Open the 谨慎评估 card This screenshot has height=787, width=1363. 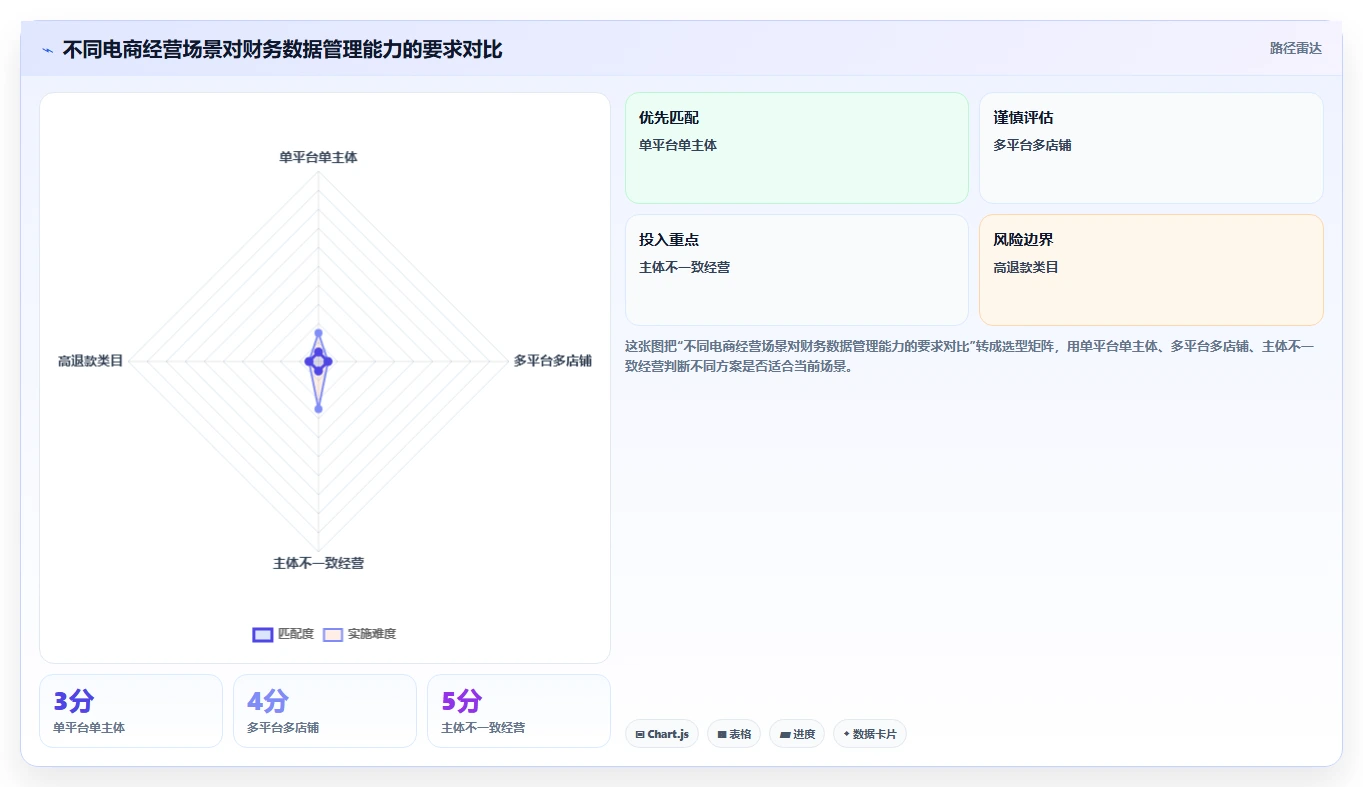click(1151, 148)
